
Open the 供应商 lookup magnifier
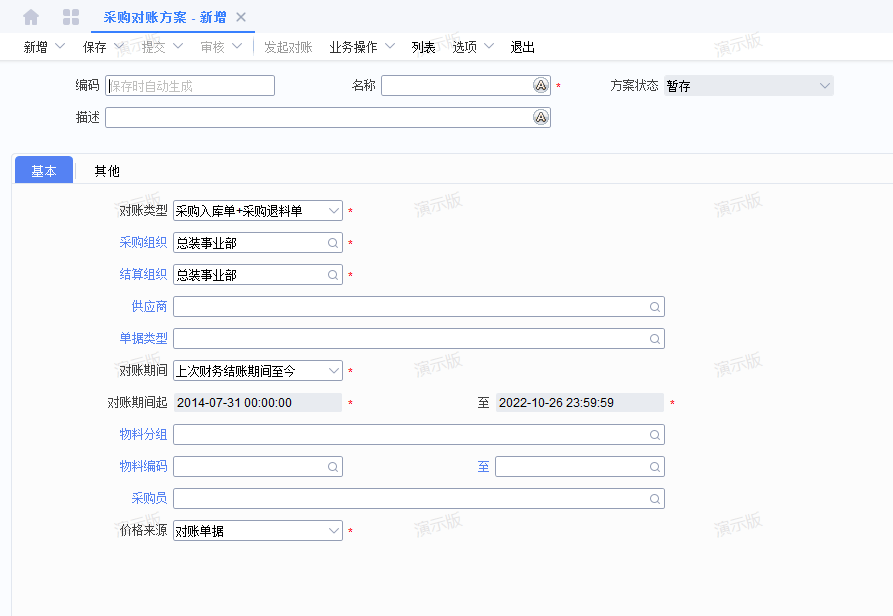655,306
